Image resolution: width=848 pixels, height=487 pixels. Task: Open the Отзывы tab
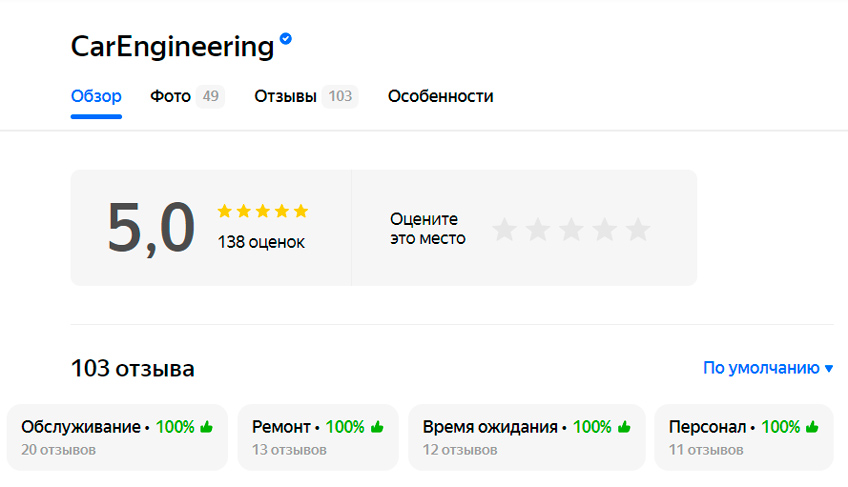[306, 96]
